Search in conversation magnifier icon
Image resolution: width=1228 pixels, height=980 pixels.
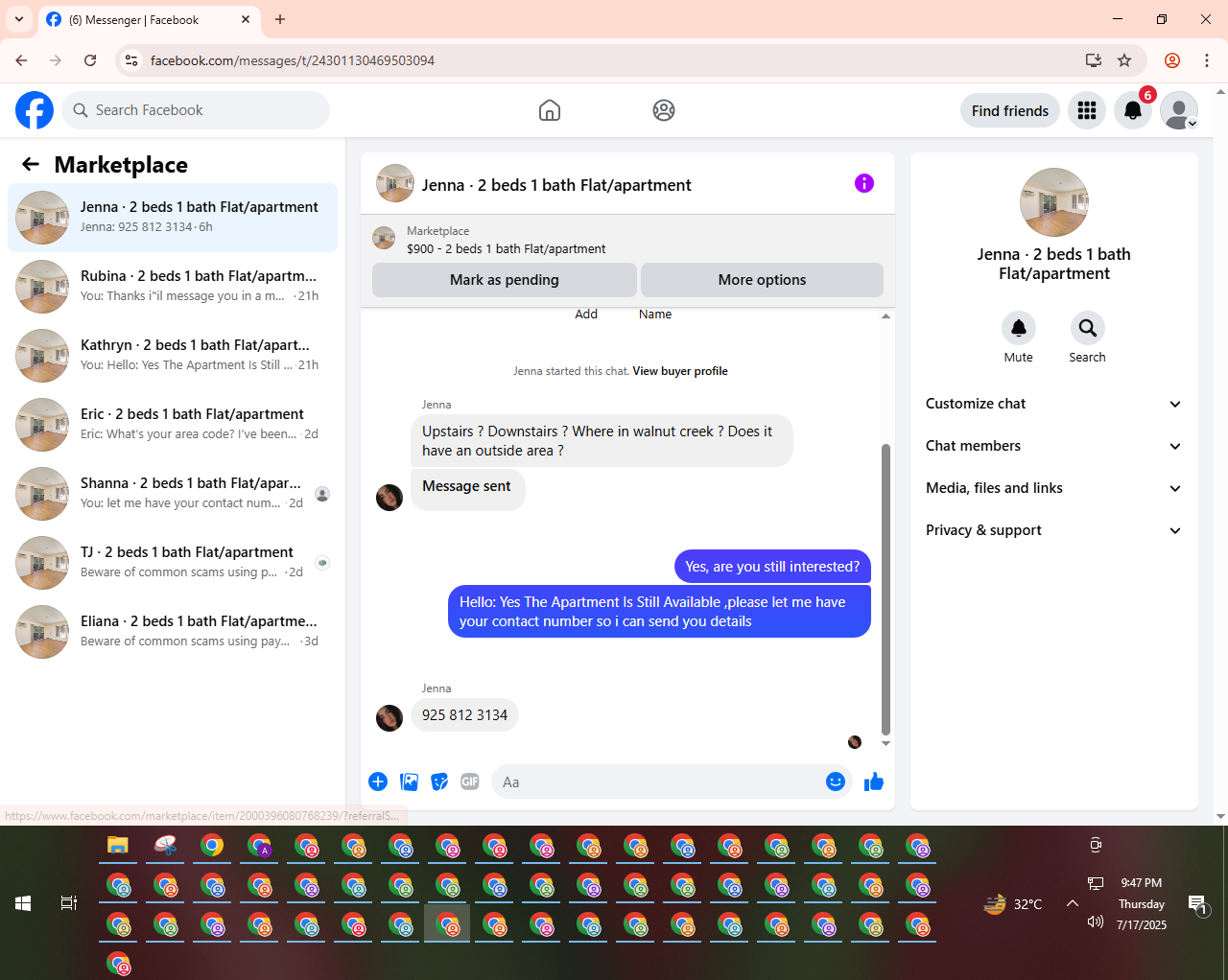coord(1088,328)
